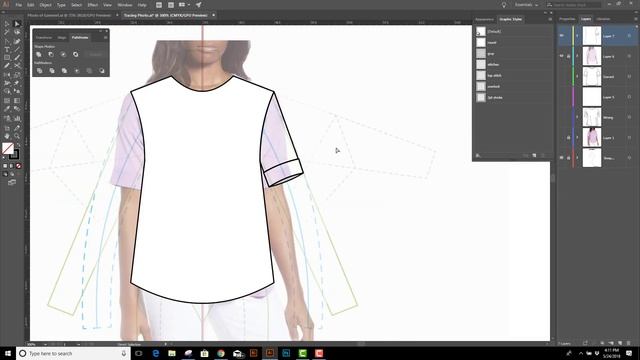This screenshot has height=360, width=640.
Task: Click the None (red slash) button
Action: (18, 166)
